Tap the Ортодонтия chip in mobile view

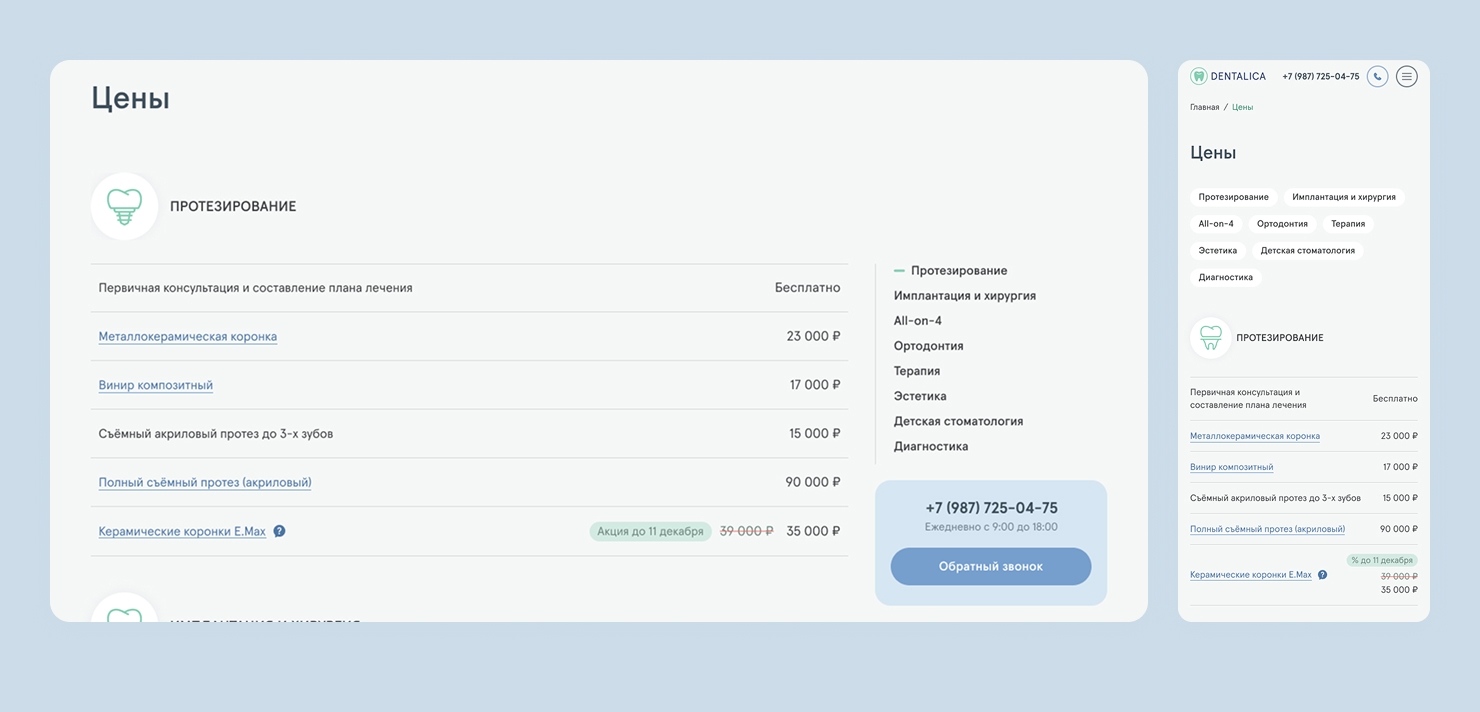pos(1283,224)
